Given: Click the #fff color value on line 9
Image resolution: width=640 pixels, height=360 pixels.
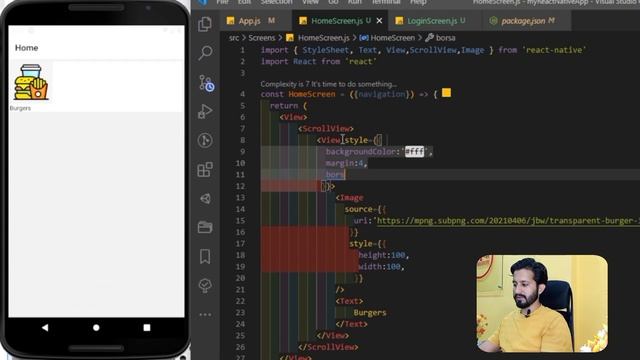Looking at the screenshot, I should (x=414, y=152).
